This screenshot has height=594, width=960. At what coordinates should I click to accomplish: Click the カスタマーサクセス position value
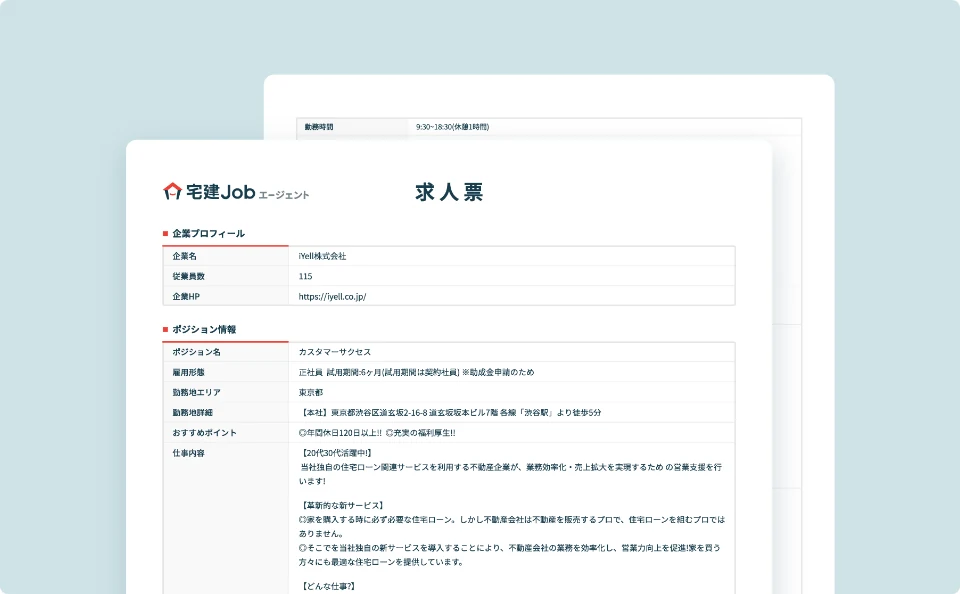pyautogui.click(x=334, y=352)
